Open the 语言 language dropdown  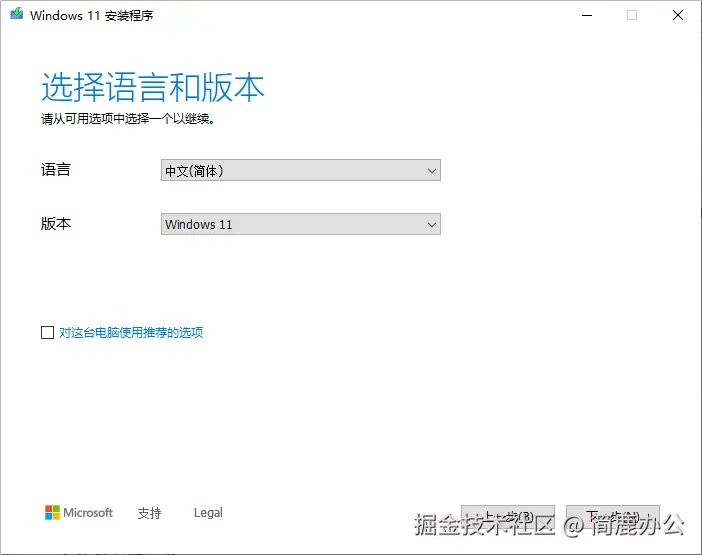pos(300,171)
